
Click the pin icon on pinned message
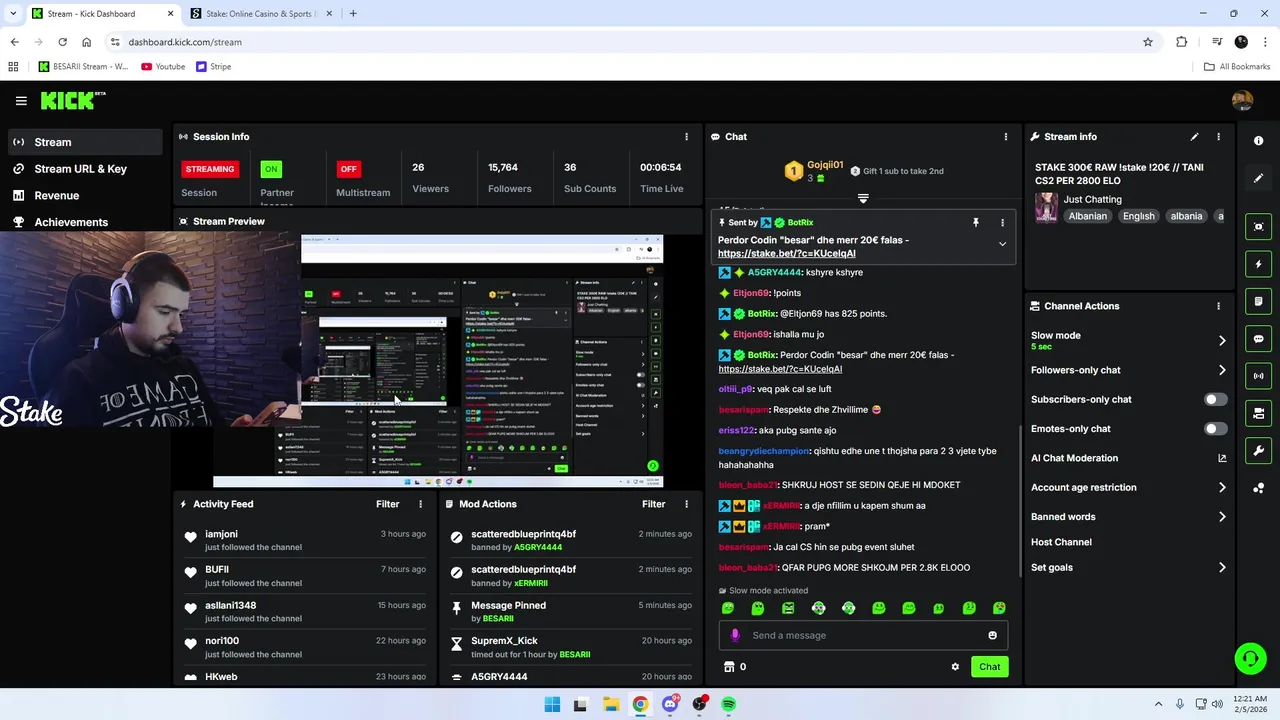click(x=976, y=222)
